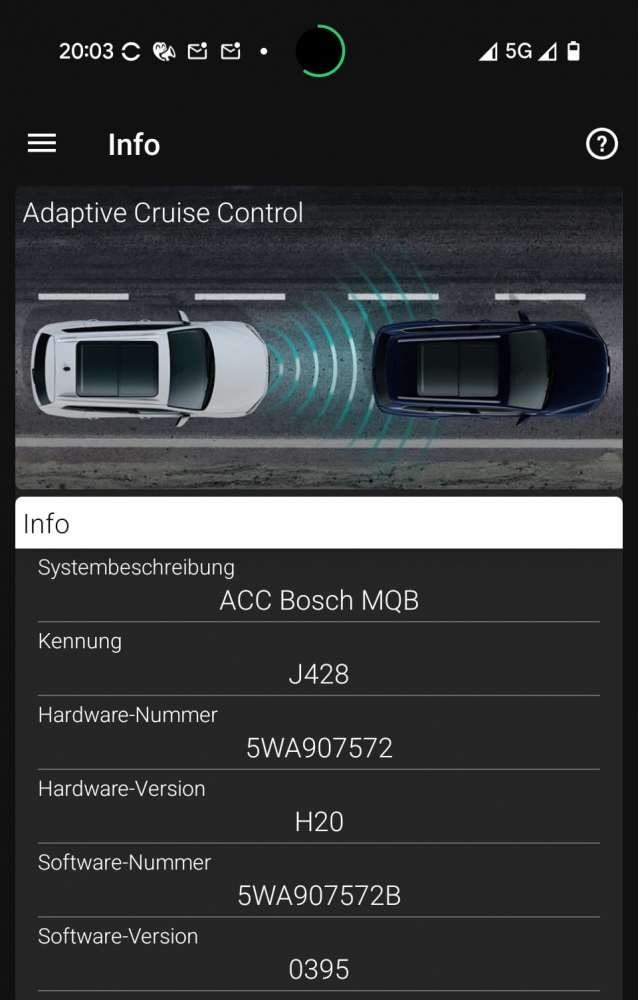Select the Kennung J428 entry
The height and width of the screenshot is (1000, 638).
click(x=319, y=659)
